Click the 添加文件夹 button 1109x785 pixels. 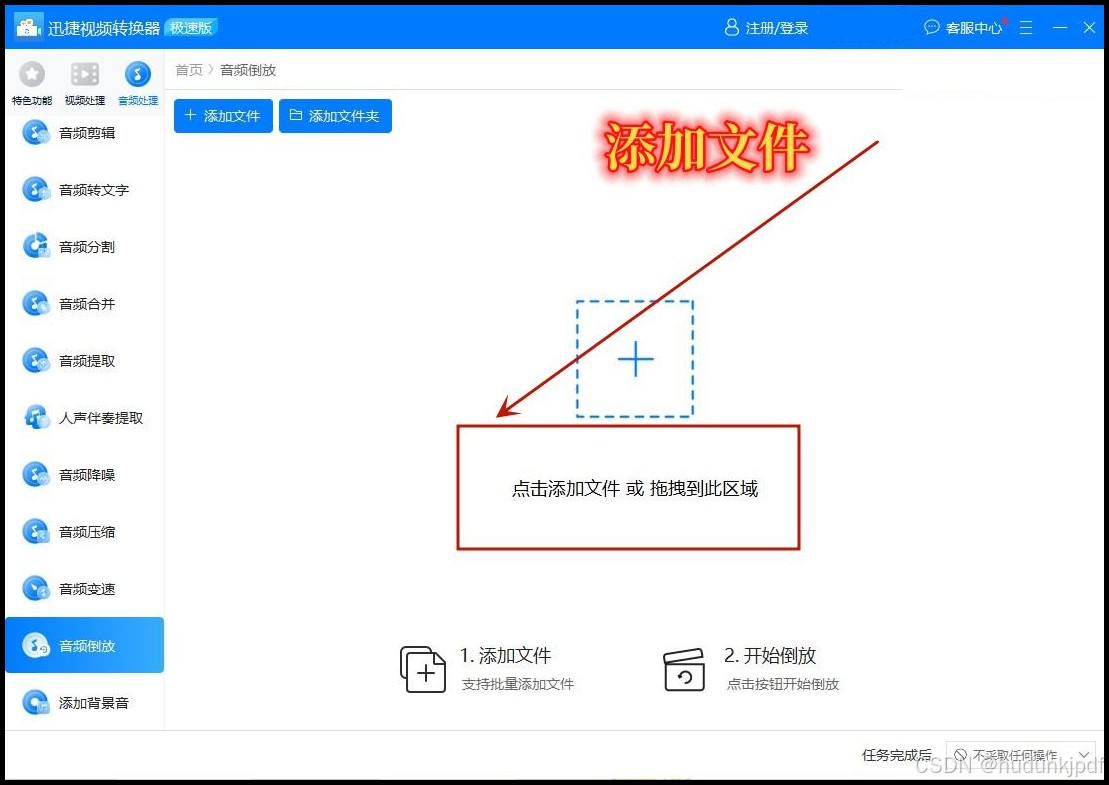(x=335, y=116)
